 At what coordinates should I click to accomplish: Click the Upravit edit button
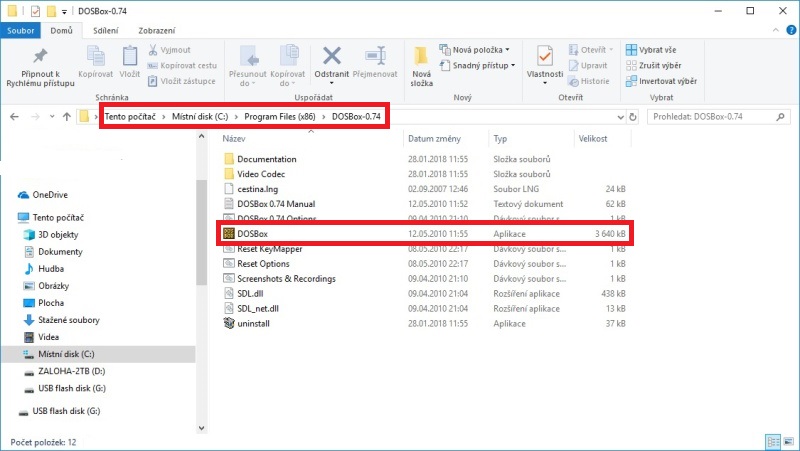[588, 65]
